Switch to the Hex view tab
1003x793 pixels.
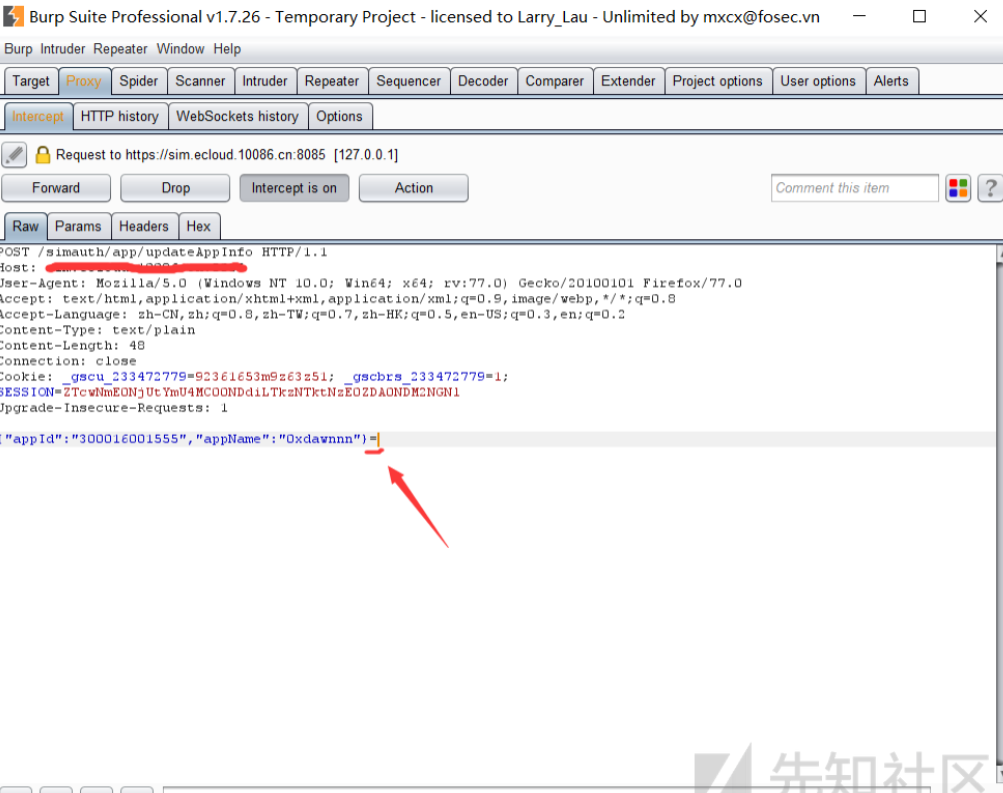pos(198,226)
